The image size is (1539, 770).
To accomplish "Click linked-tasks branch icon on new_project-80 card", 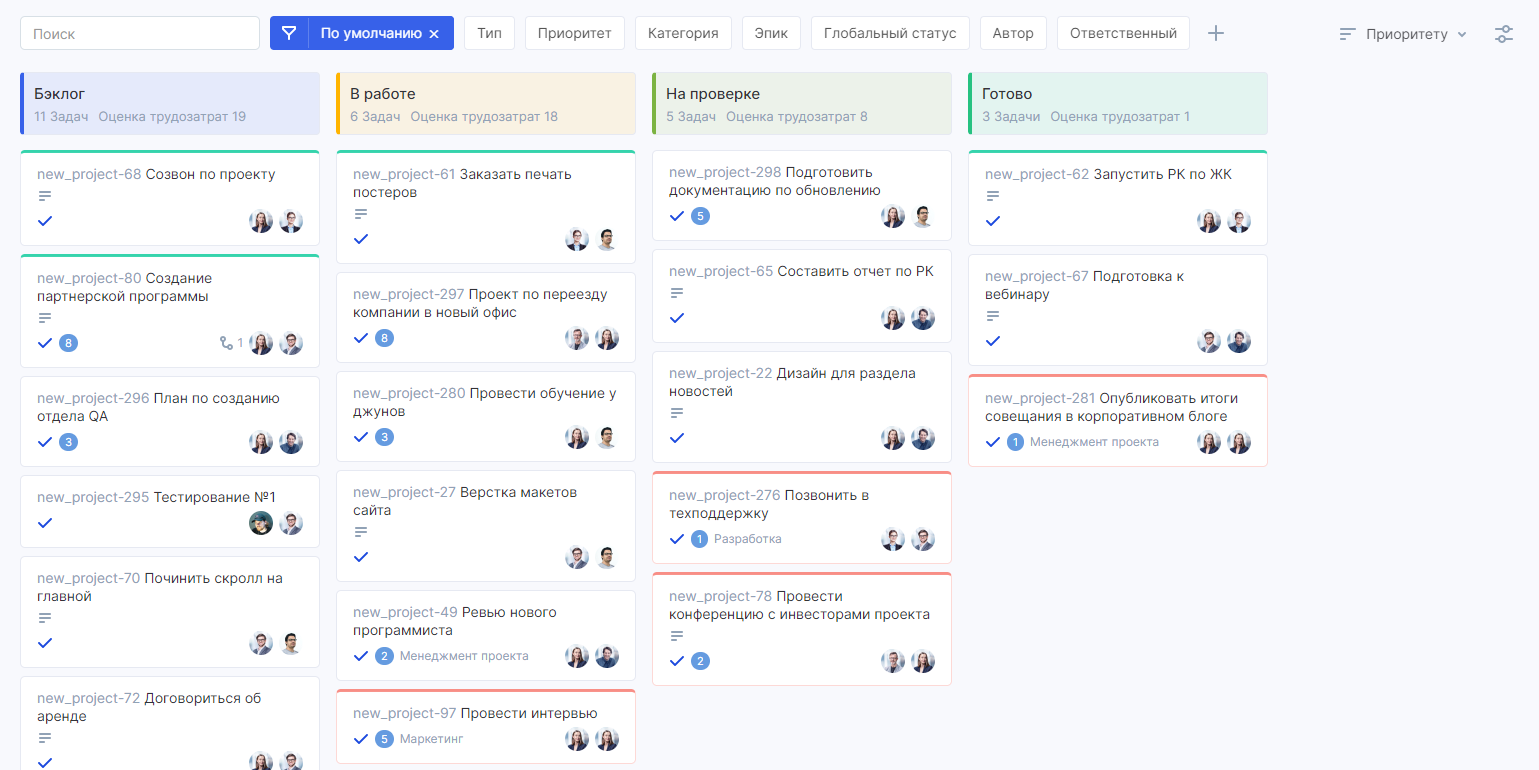I will click(x=226, y=343).
